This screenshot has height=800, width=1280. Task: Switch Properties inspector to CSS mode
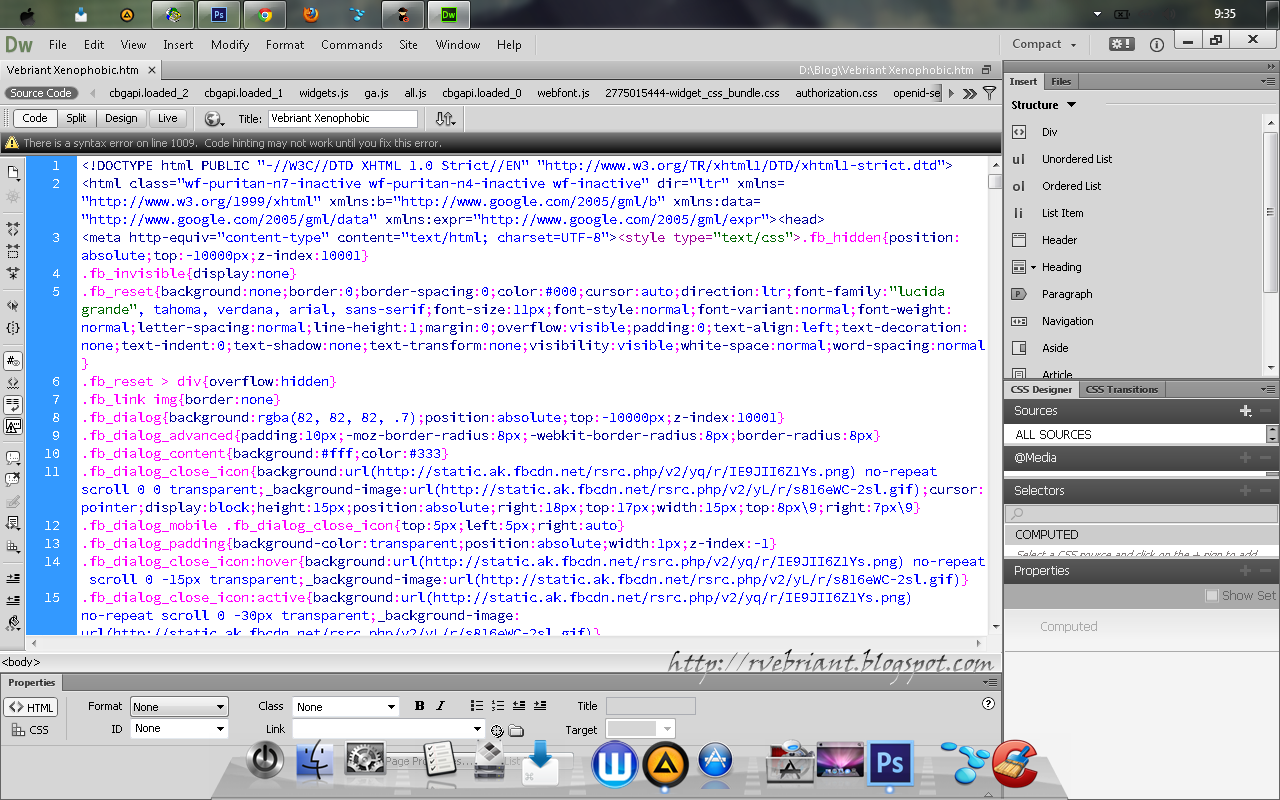click(30, 730)
